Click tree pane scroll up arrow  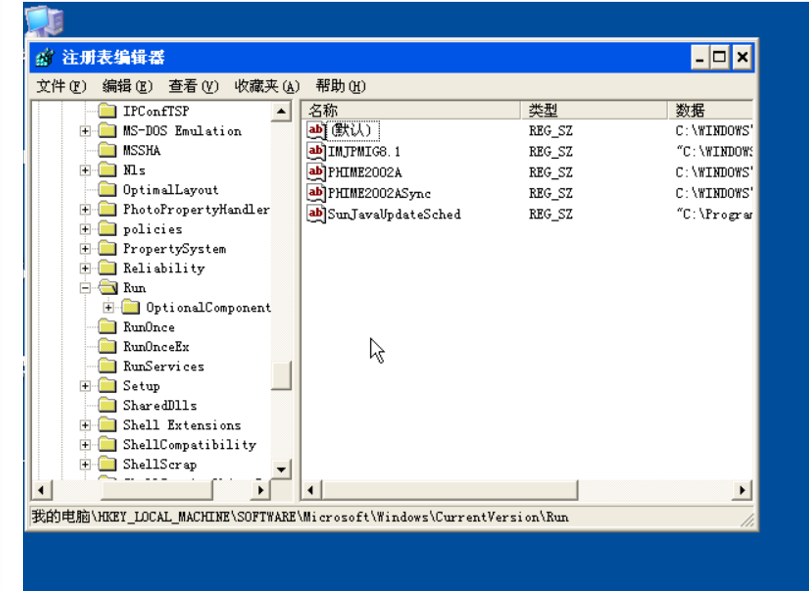tap(281, 111)
